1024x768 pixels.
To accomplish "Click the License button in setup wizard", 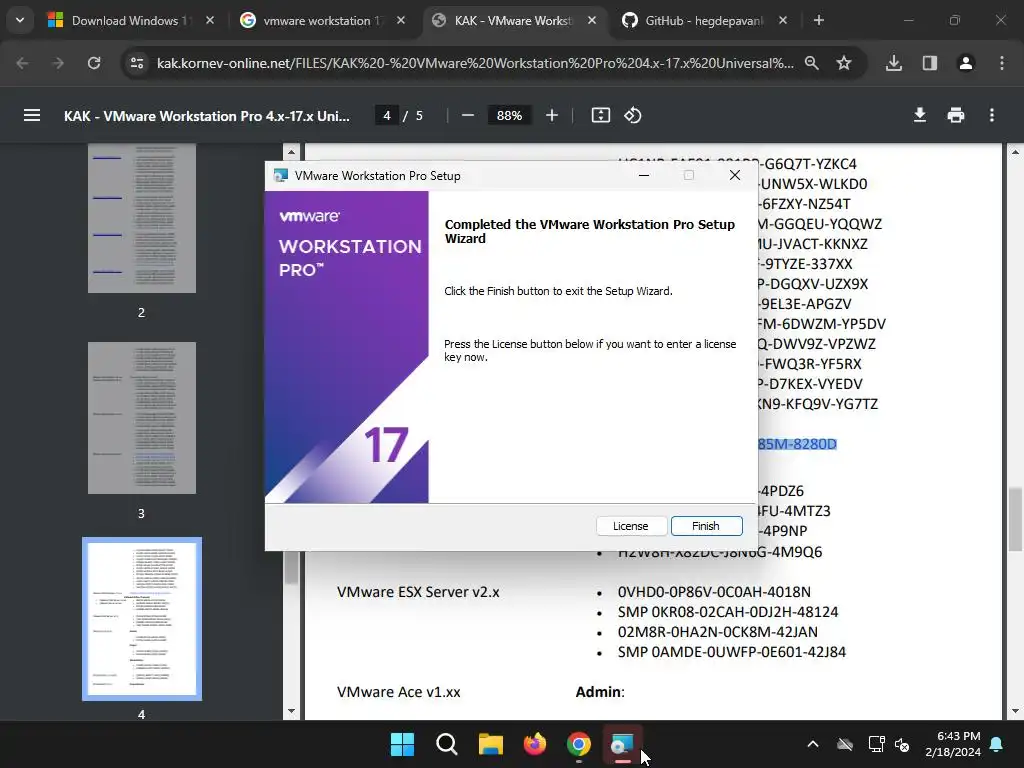I will coord(630,526).
